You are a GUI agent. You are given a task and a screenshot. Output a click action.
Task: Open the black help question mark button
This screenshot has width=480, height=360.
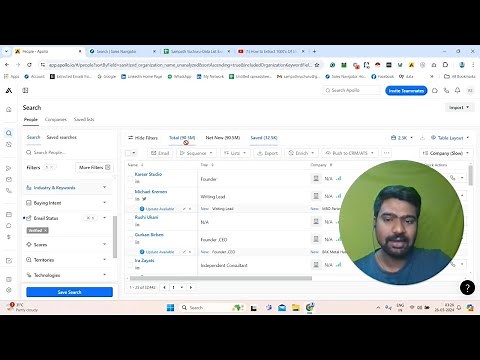pos(467,288)
